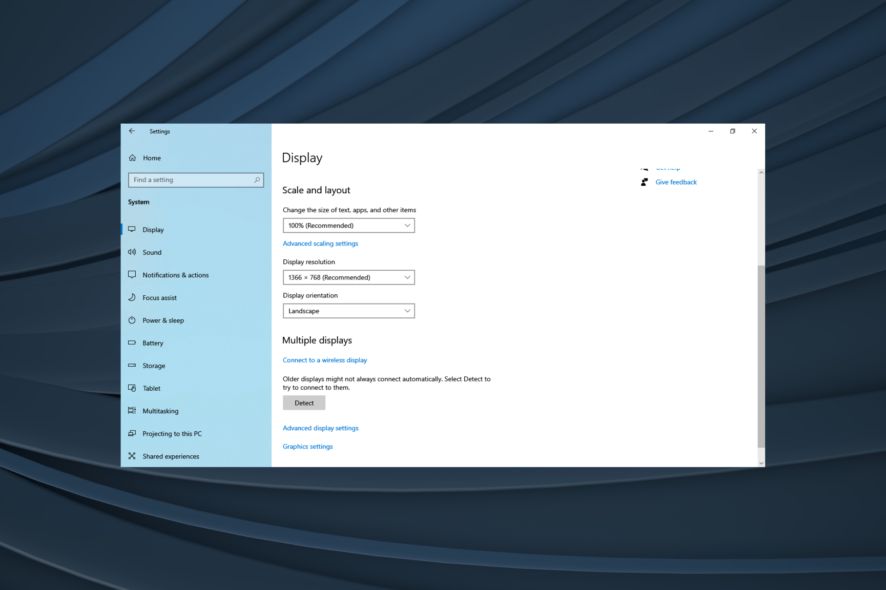Select the Battery icon in sidebar
Image resolution: width=886 pixels, height=590 pixels.
pos(132,343)
